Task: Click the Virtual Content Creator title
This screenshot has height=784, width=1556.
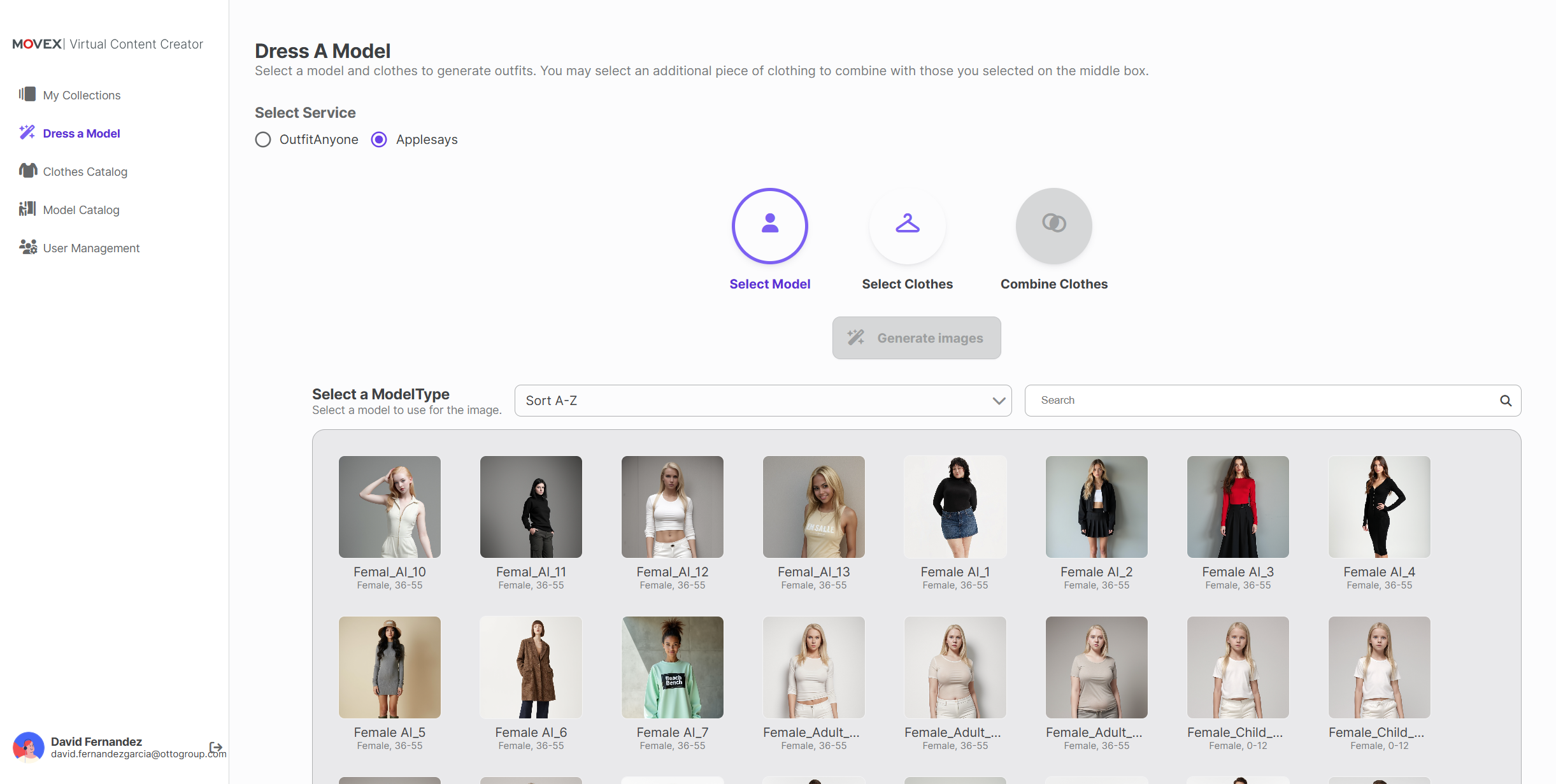Action: pos(136,44)
